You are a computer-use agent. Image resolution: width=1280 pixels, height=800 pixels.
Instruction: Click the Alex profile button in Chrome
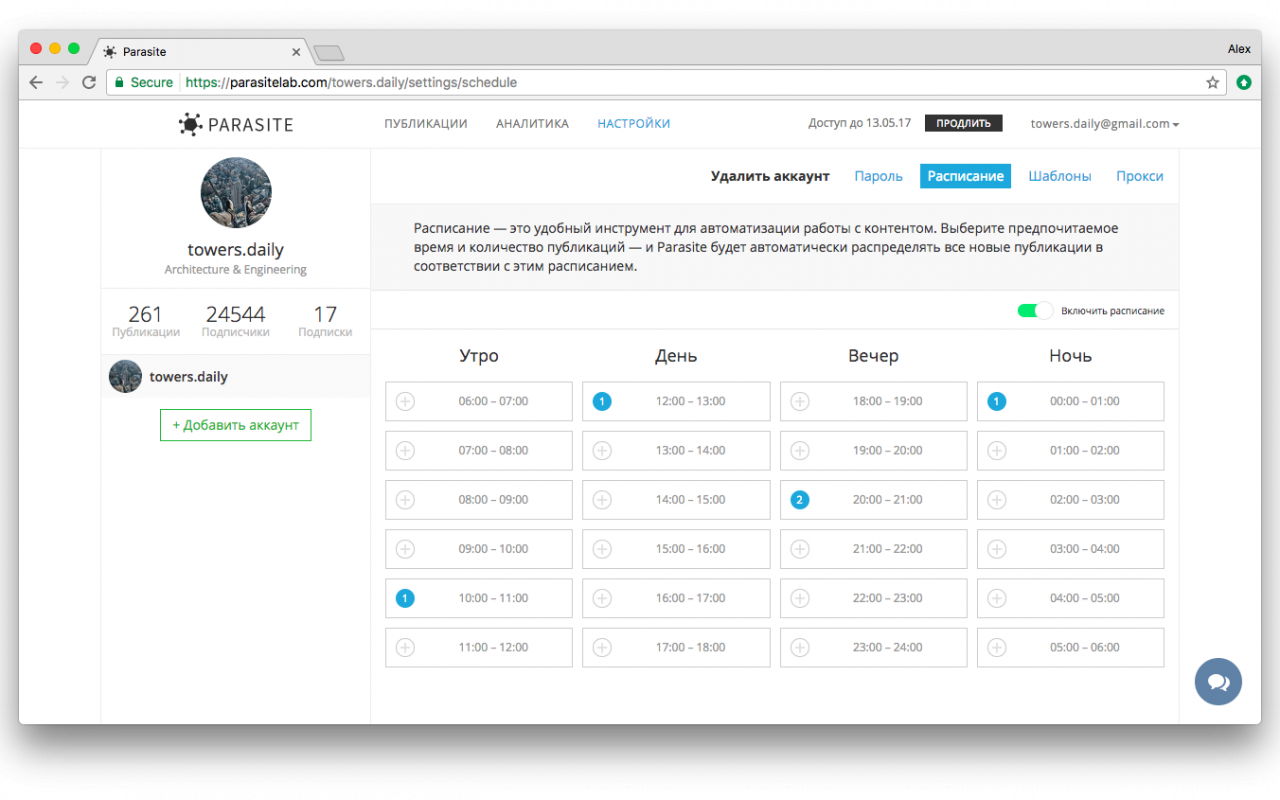tap(1239, 49)
